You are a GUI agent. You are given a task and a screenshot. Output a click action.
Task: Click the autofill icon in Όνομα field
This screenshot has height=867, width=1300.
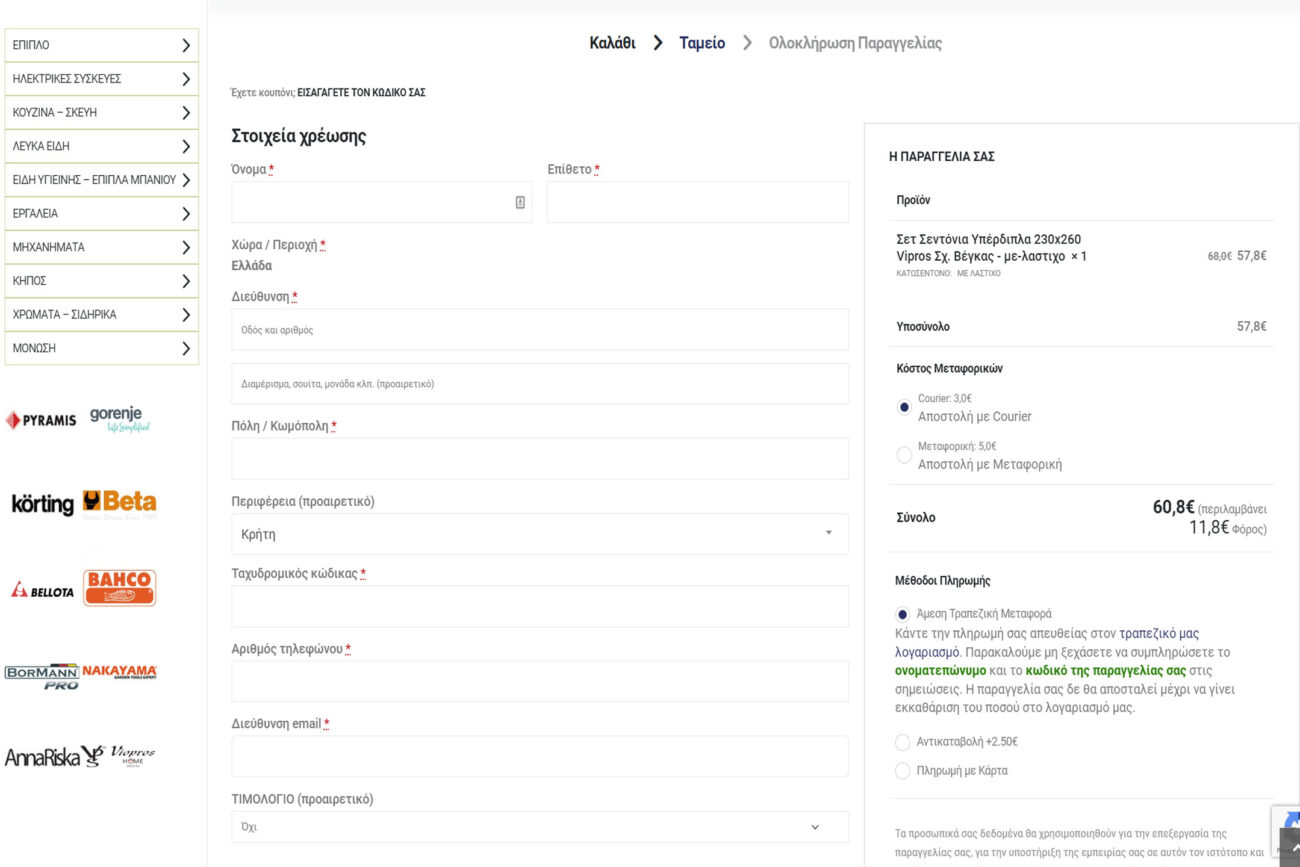point(520,202)
